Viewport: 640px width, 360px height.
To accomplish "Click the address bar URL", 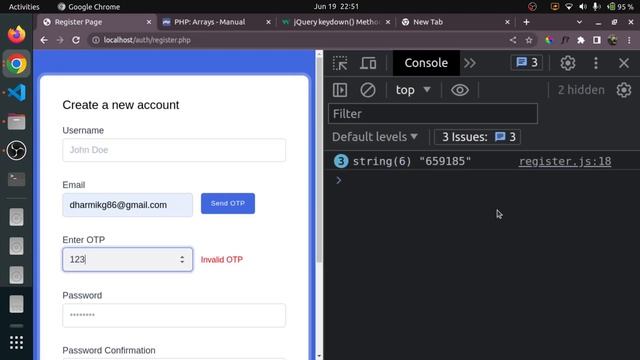I will click(147, 40).
